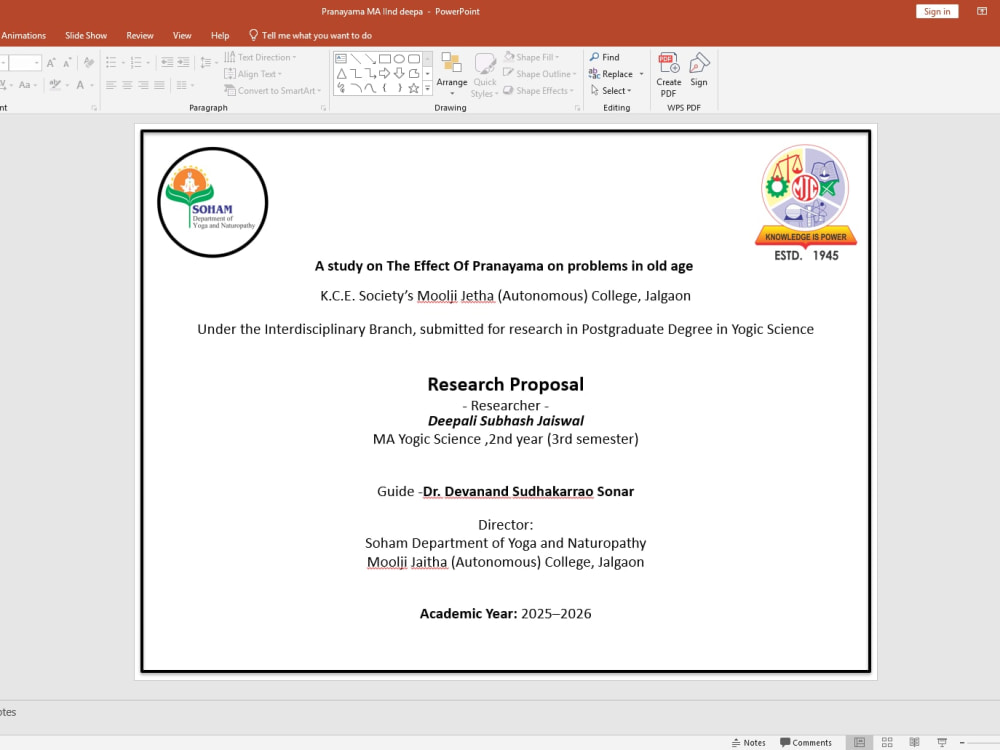Screen dimensions: 1000x750
Task: Click the Create PDF icon
Action: (x=668, y=75)
